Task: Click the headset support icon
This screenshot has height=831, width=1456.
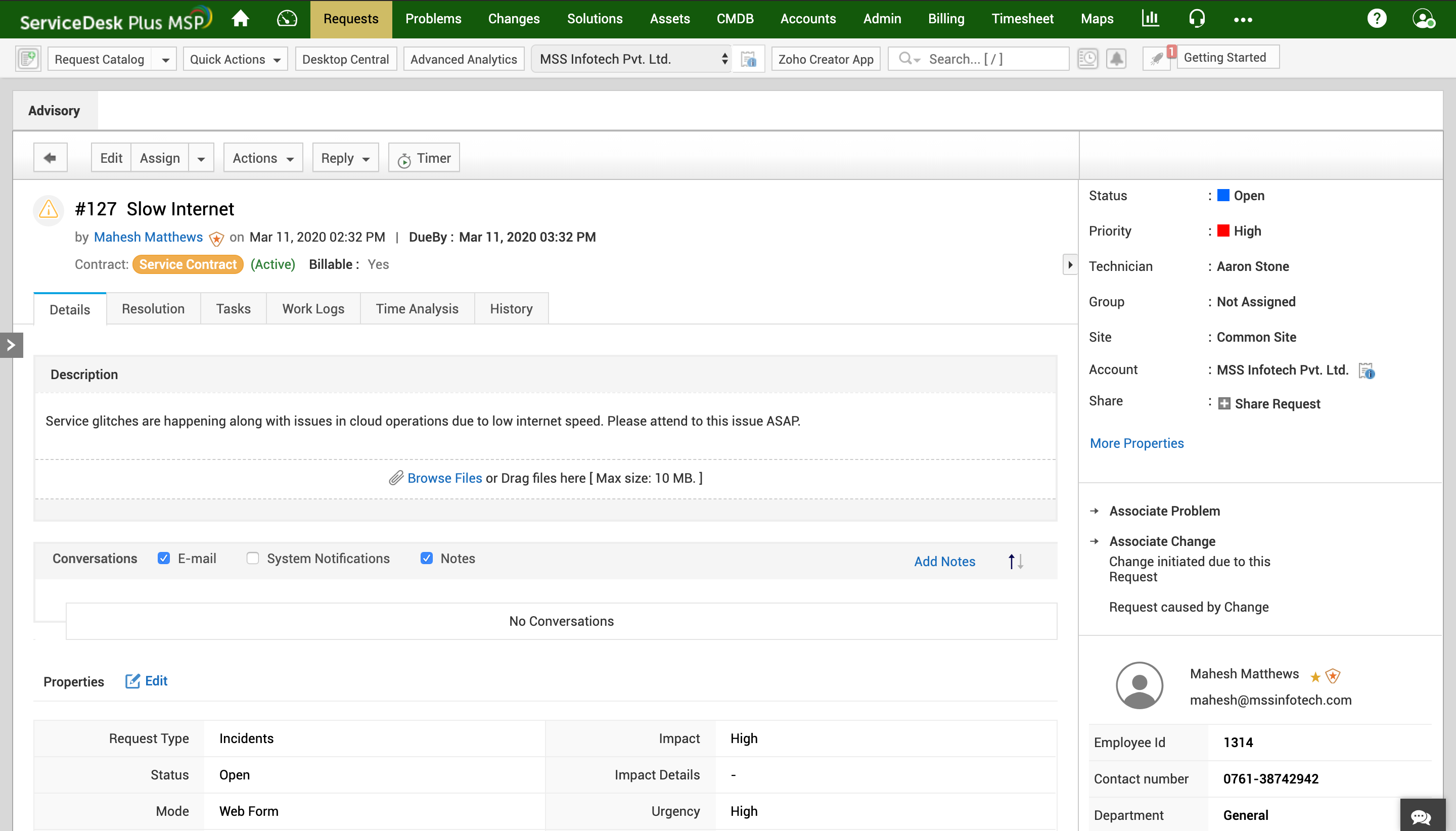Action: coord(1197,19)
